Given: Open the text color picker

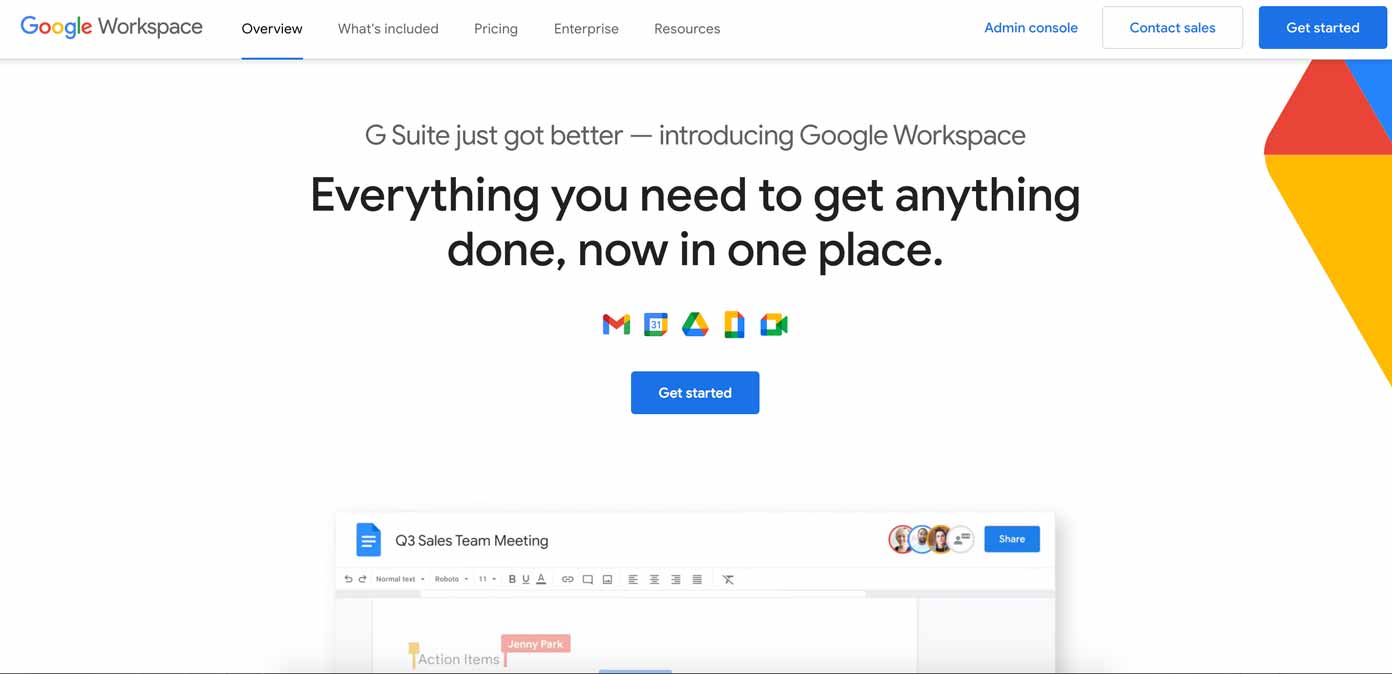Looking at the screenshot, I should coord(541,579).
